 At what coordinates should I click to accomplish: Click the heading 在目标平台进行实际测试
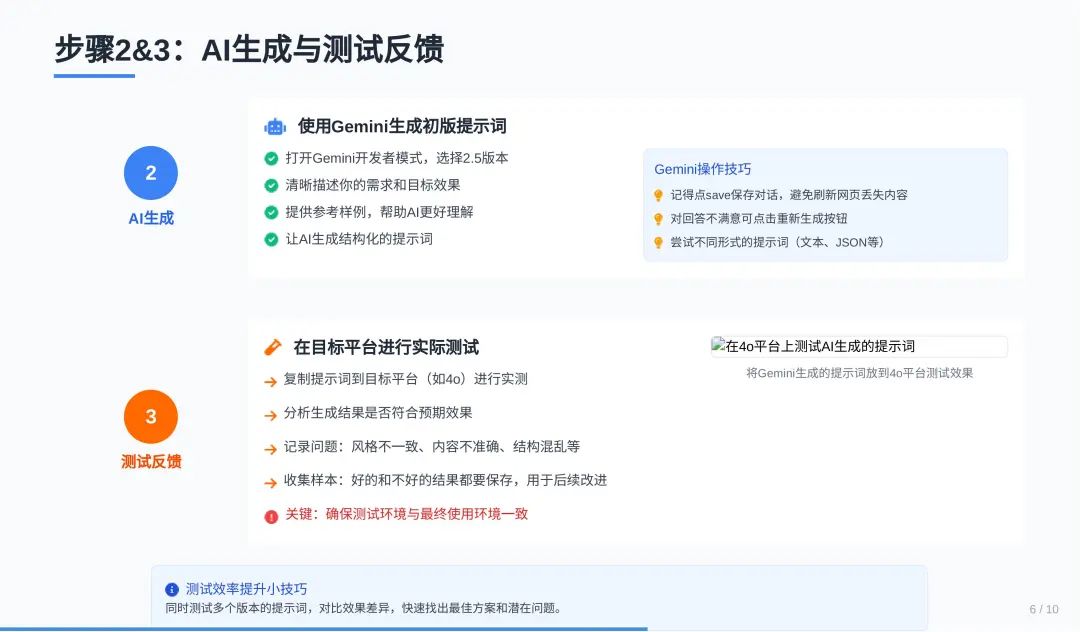pos(386,347)
